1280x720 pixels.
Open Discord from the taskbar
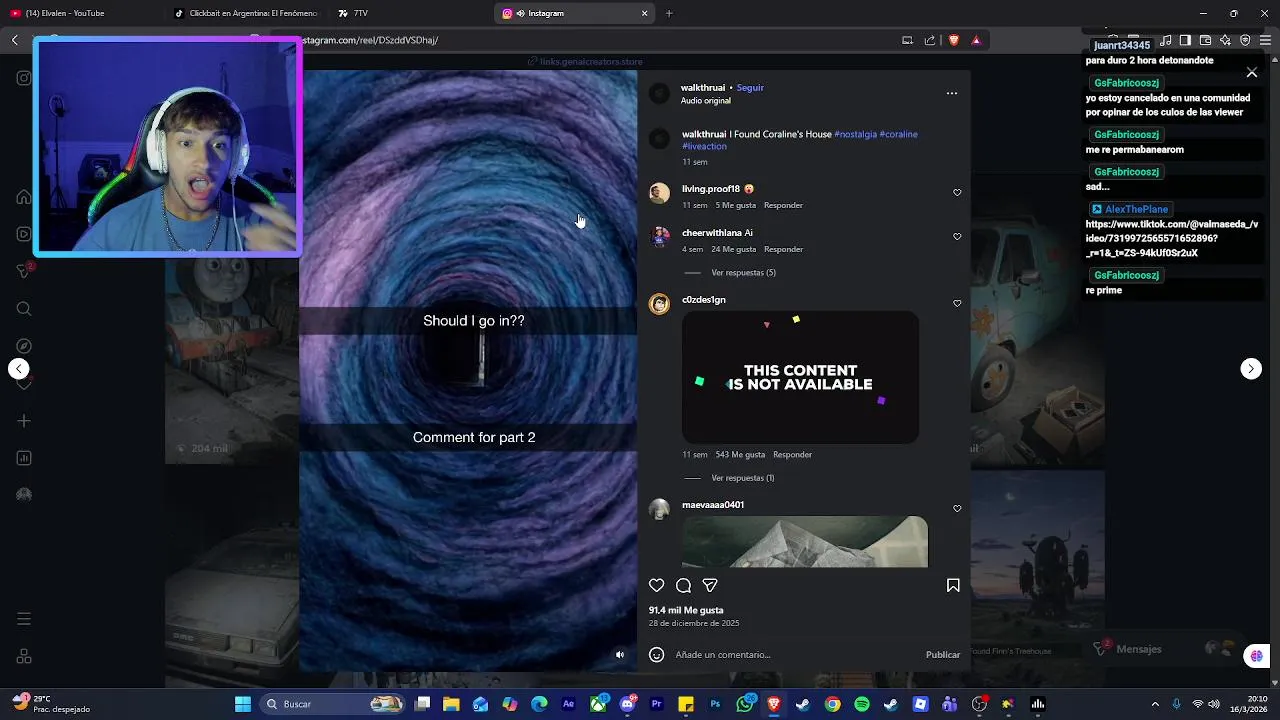[x=627, y=704]
